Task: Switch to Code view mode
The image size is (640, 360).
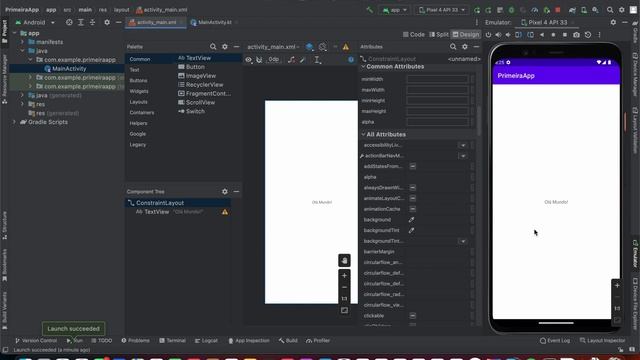Action: click(x=413, y=35)
